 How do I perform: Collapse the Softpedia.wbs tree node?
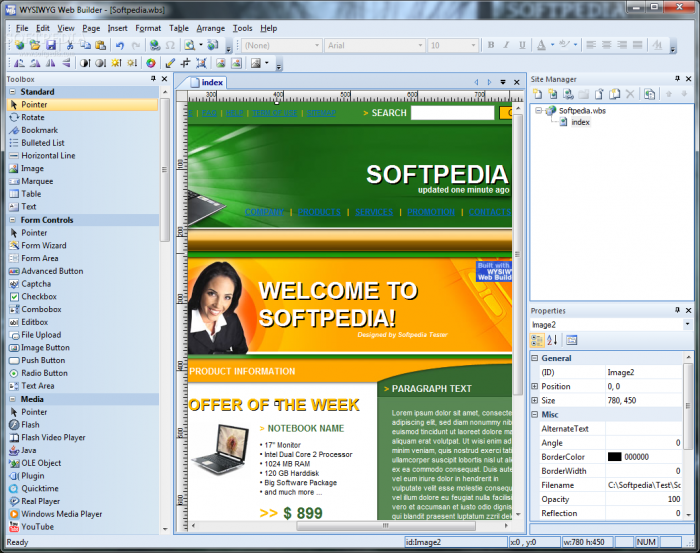pyautogui.click(x=538, y=111)
